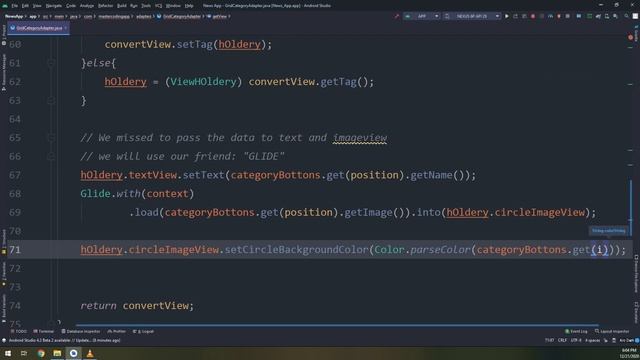Open the TODO tool window
Viewport: 640px width, 360px height.
[x=19, y=331]
